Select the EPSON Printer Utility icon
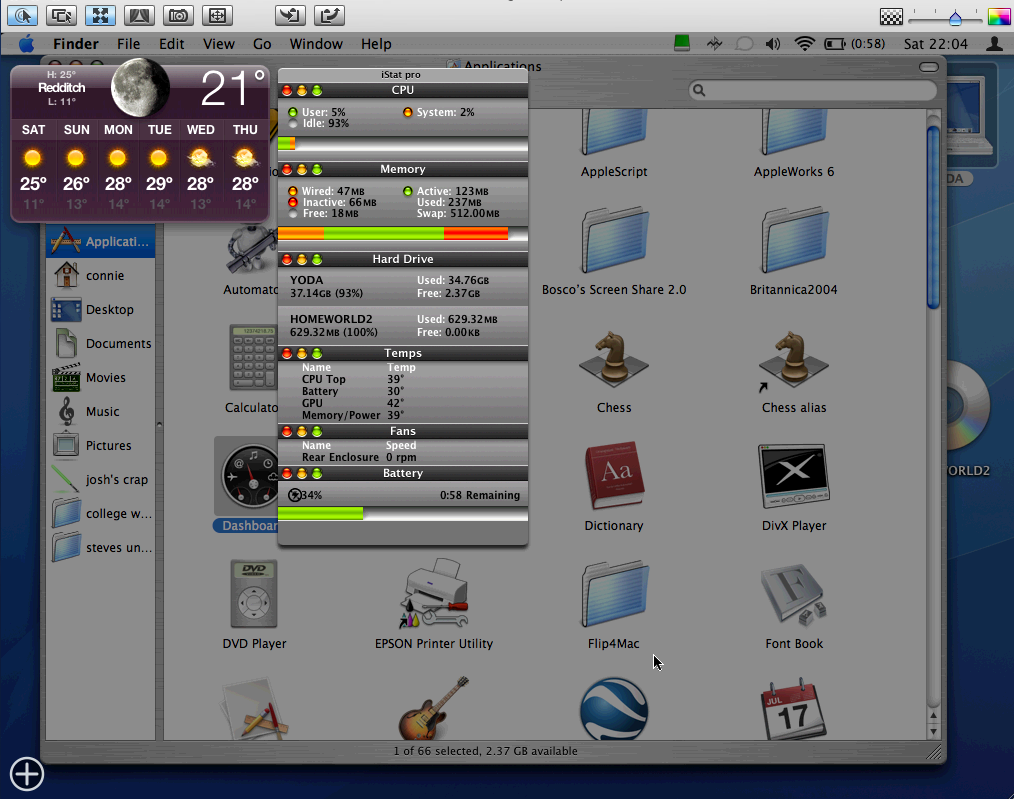The height and width of the screenshot is (799, 1014). [434, 593]
